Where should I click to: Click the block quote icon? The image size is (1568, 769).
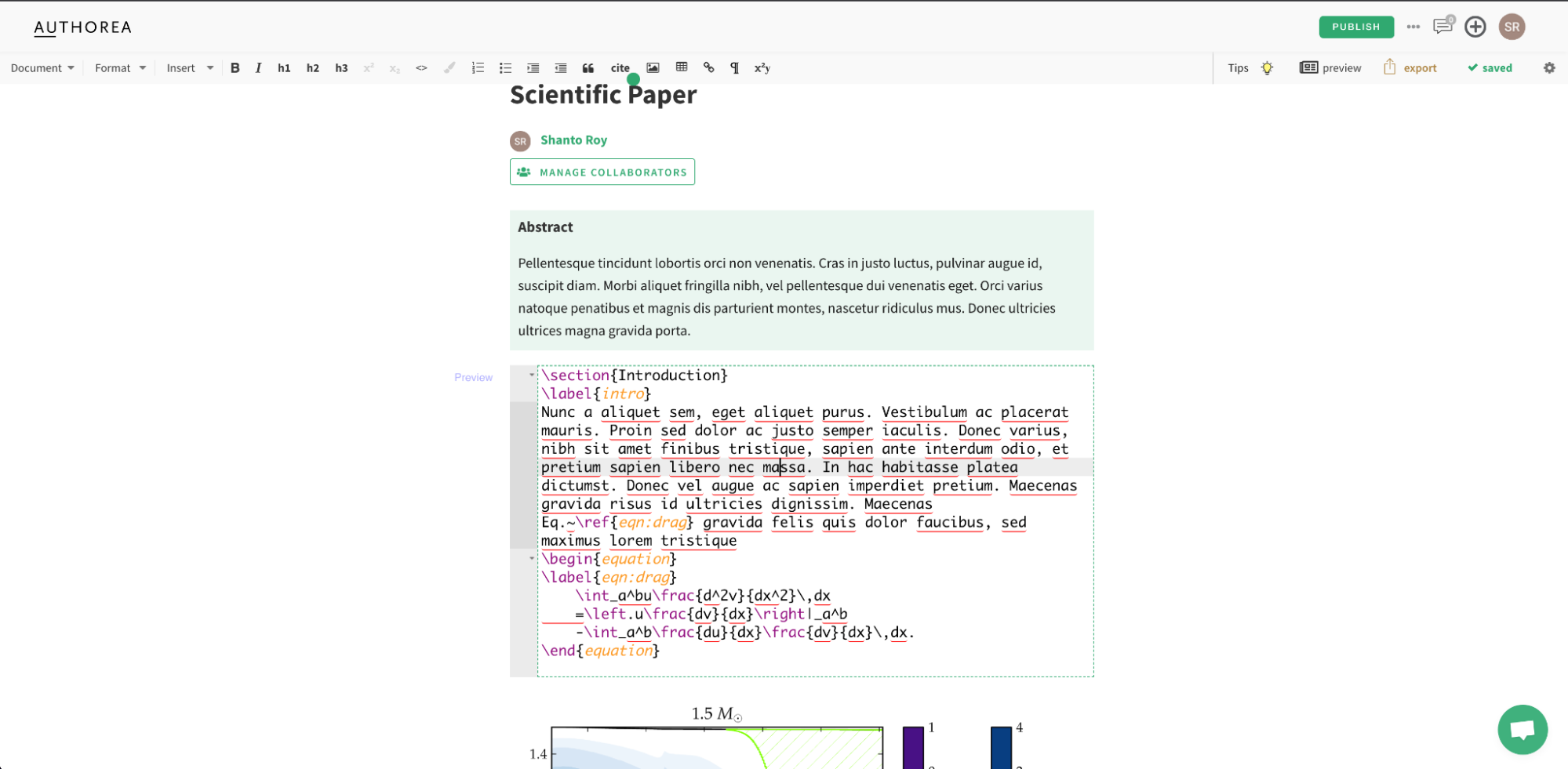pyautogui.click(x=588, y=68)
